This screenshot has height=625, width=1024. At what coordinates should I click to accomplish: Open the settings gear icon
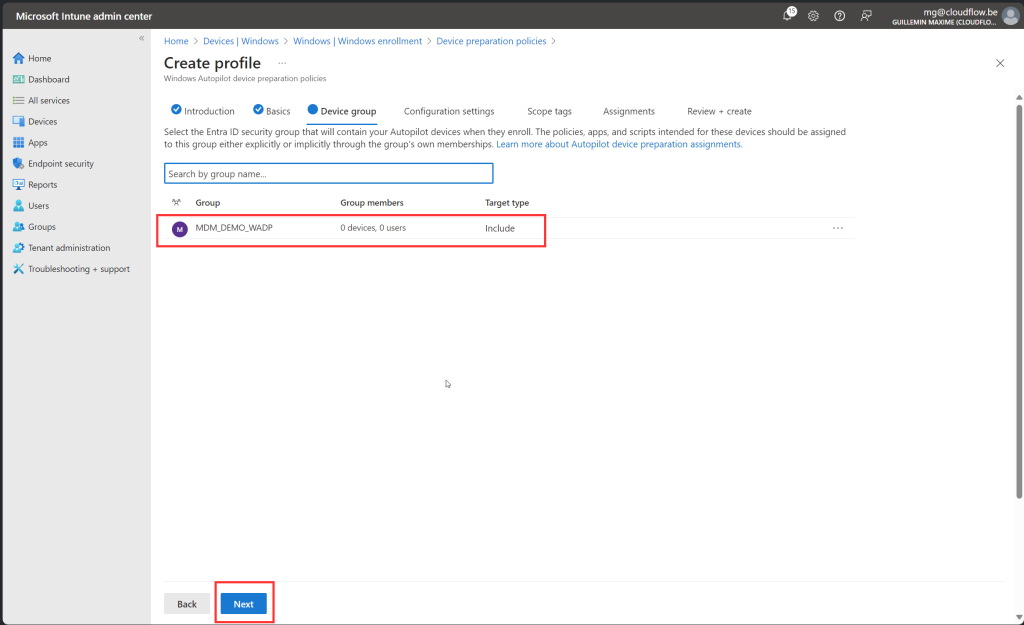pos(813,16)
